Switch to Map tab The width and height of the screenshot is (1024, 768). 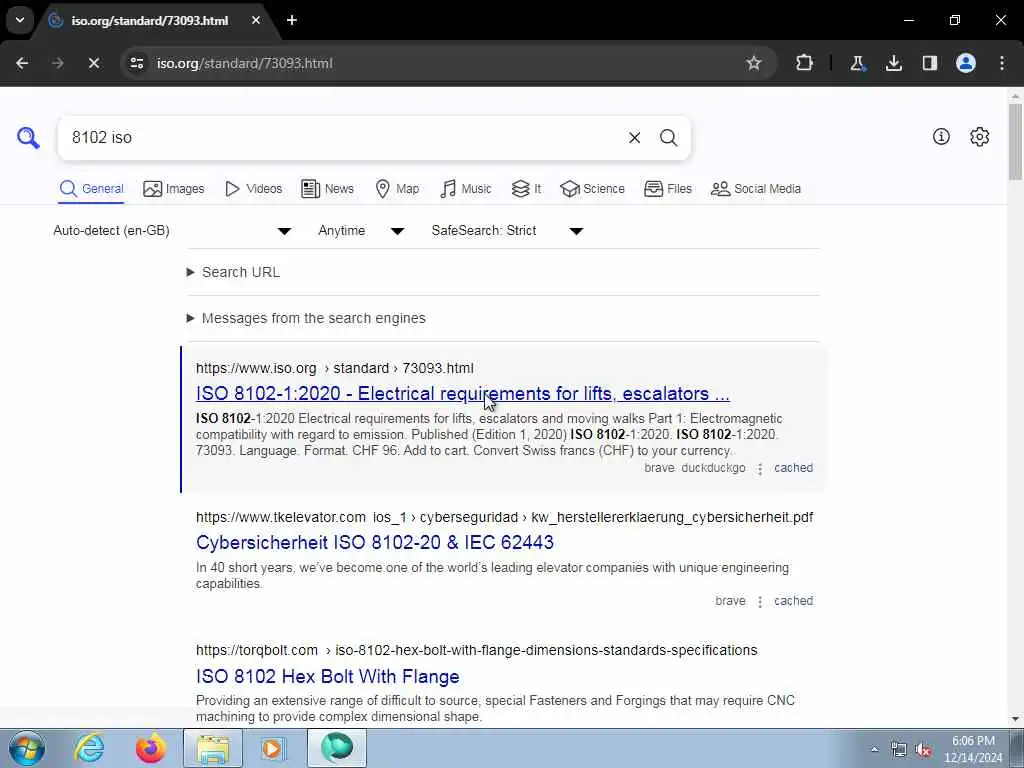397,189
